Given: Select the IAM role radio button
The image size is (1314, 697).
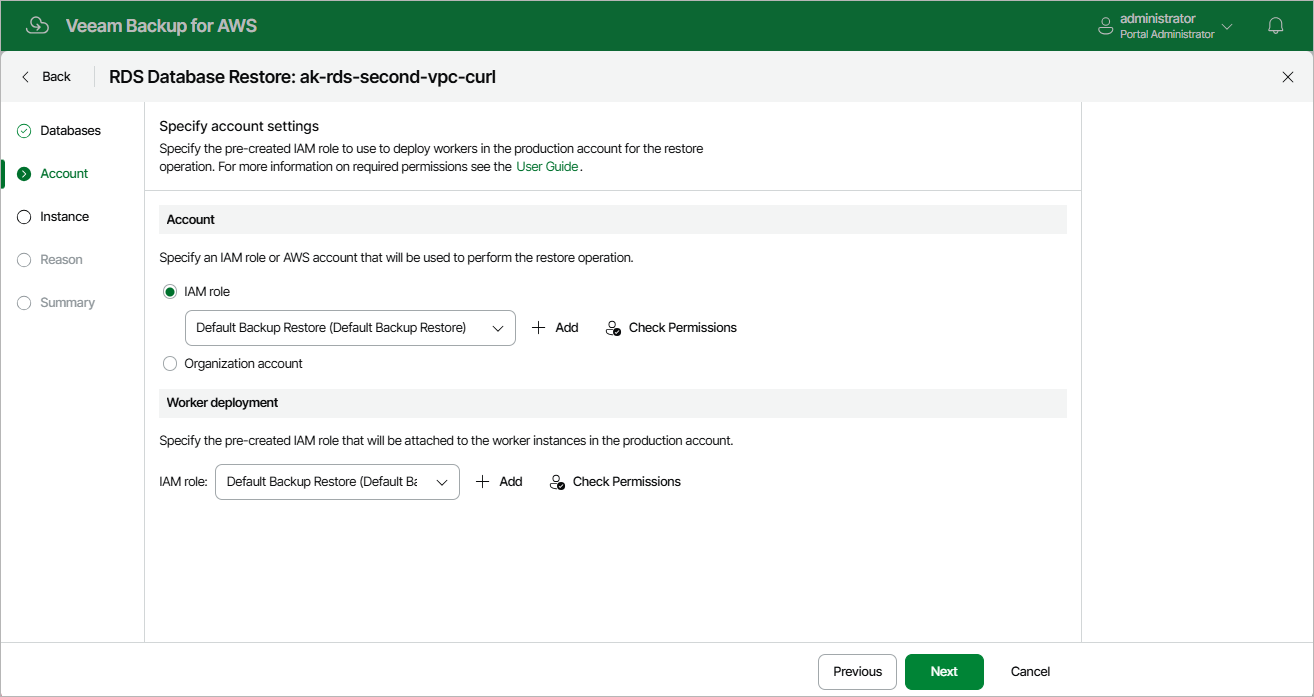Looking at the screenshot, I should (170, 292).
